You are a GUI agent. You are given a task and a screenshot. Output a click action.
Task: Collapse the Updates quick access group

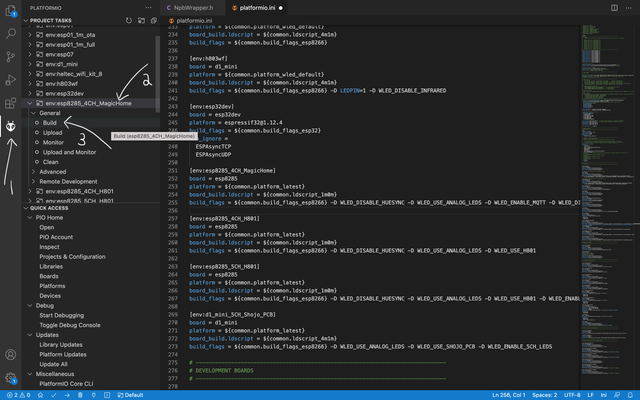pos(30,335)
